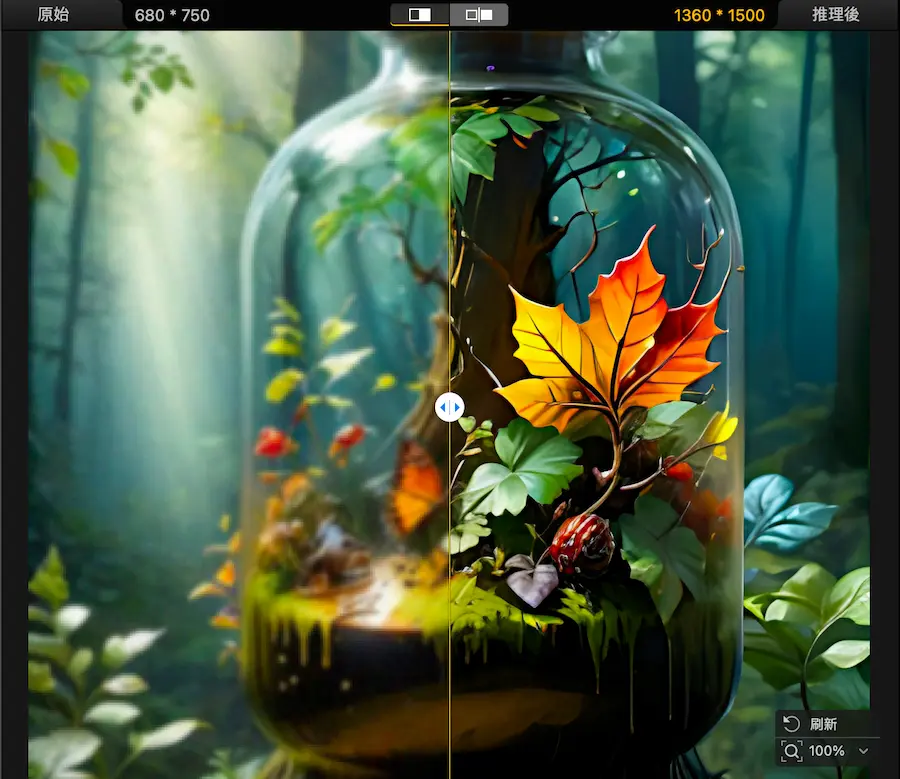The height and width of the screenshot is (779, 900).
Task: Switch to side-by-side comparison view mode
Action: (479, 15)
